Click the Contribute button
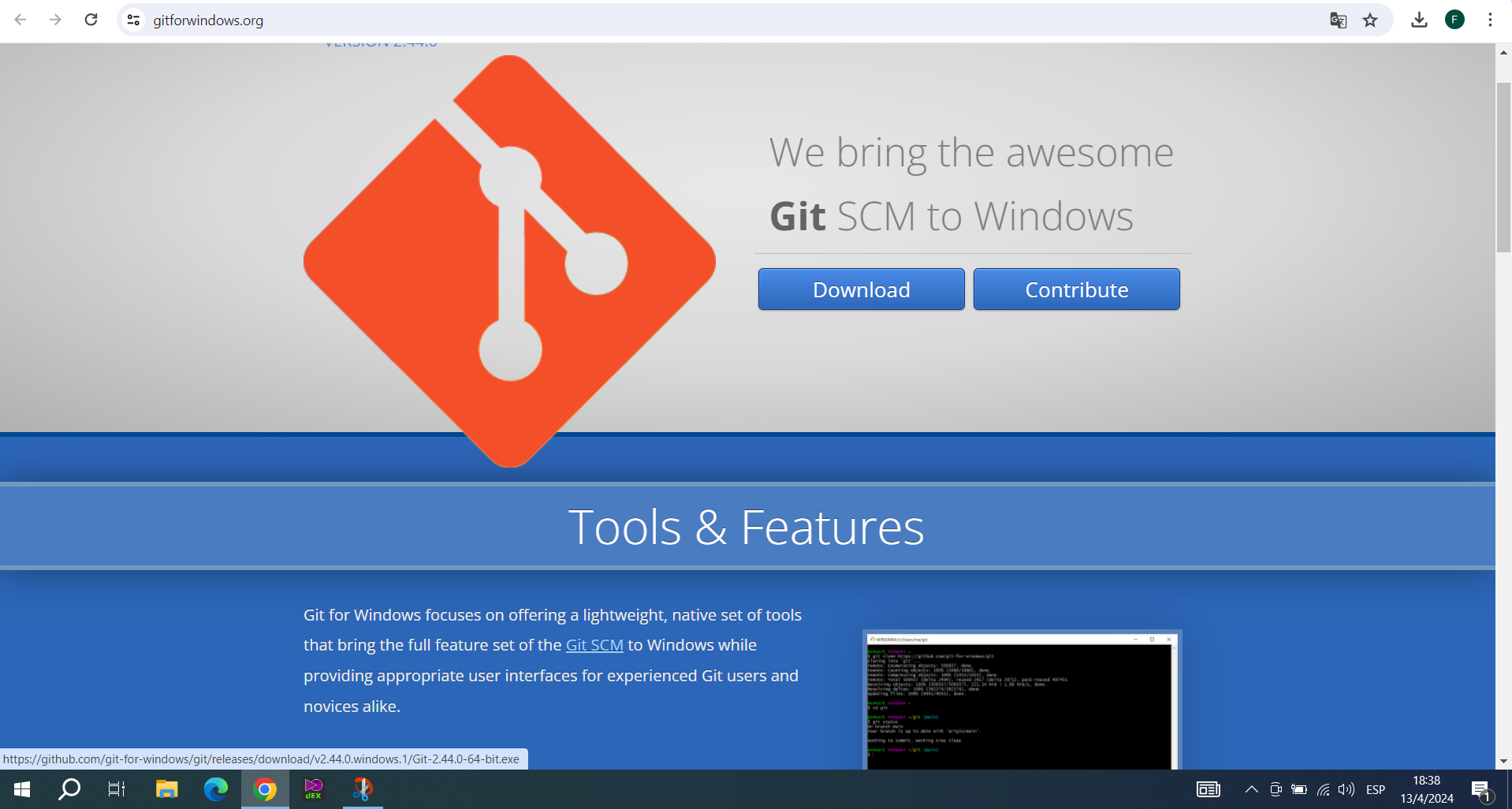 pos(1076,289)
